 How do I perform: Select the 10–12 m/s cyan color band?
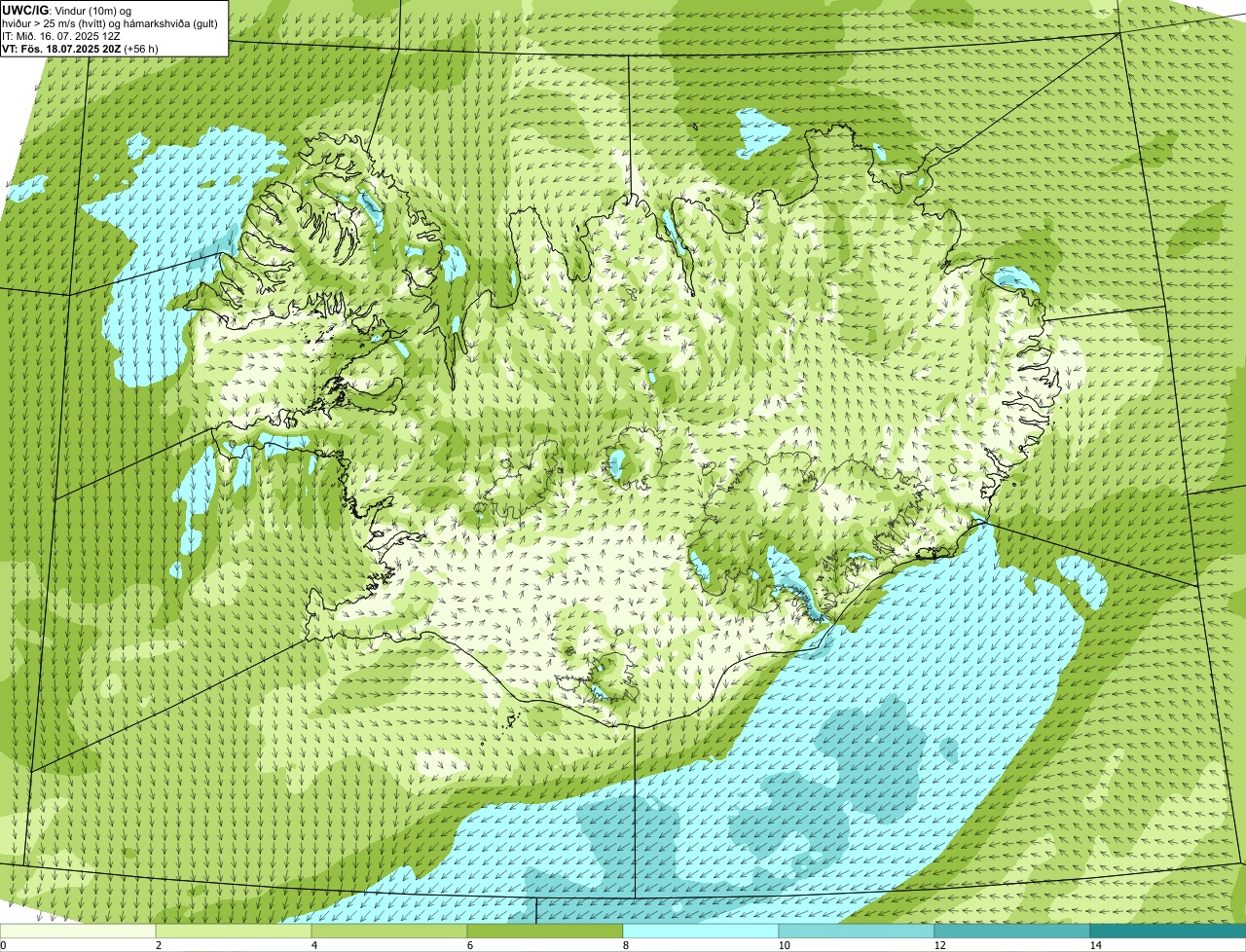[x=857, y=931]
